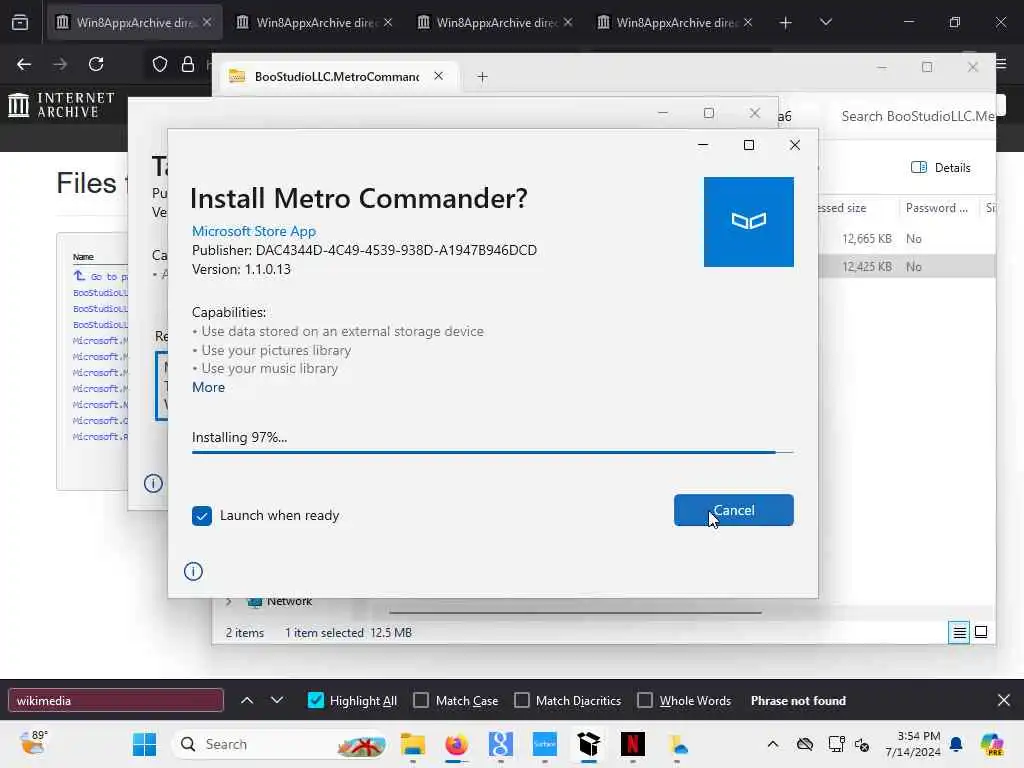Close the Firefox find bar

click(x=1004, y=701)
